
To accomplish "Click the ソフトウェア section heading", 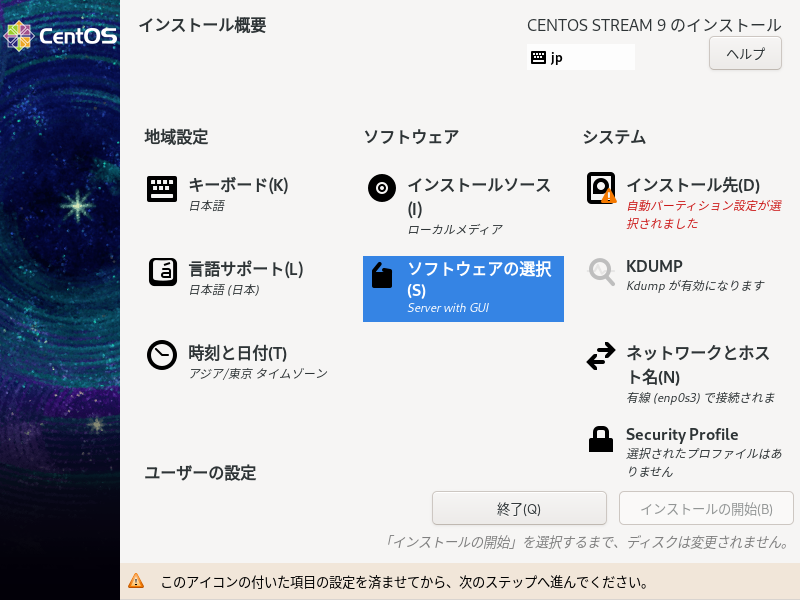I will pos(411,137).
